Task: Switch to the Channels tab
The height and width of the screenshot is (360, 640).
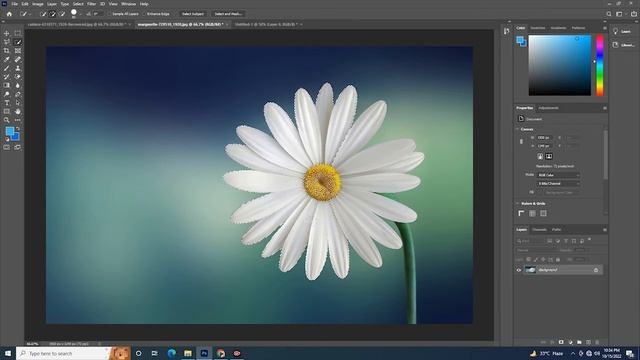Action: click(539, 230)
